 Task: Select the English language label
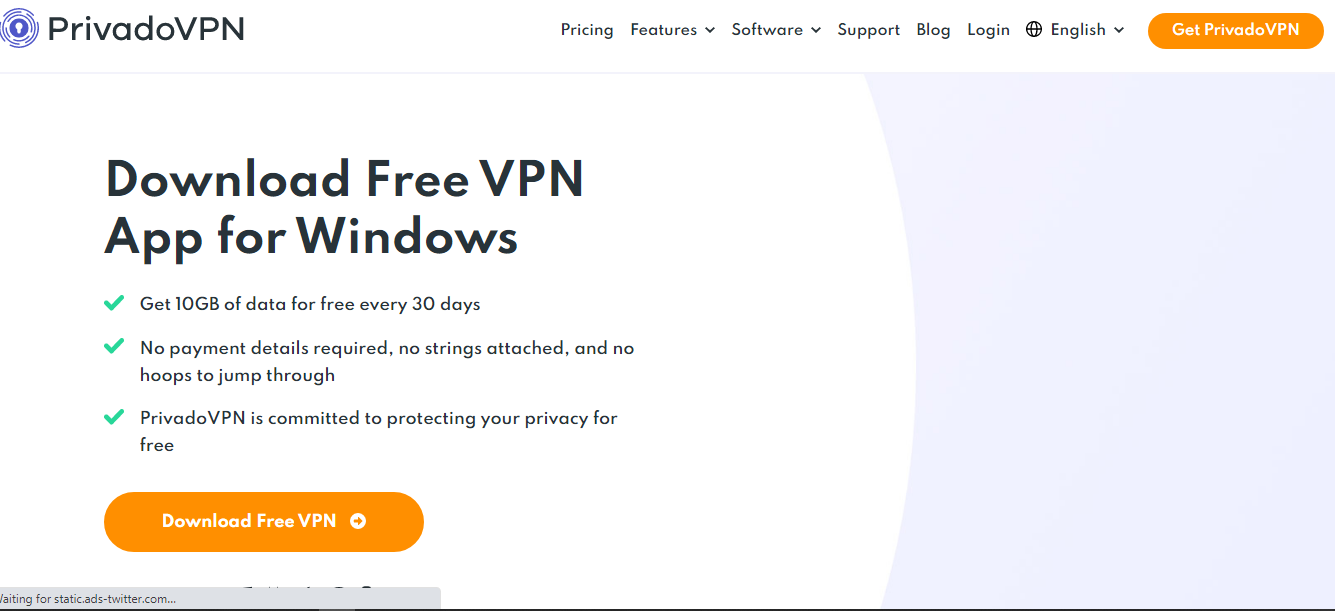[1078, 30]
